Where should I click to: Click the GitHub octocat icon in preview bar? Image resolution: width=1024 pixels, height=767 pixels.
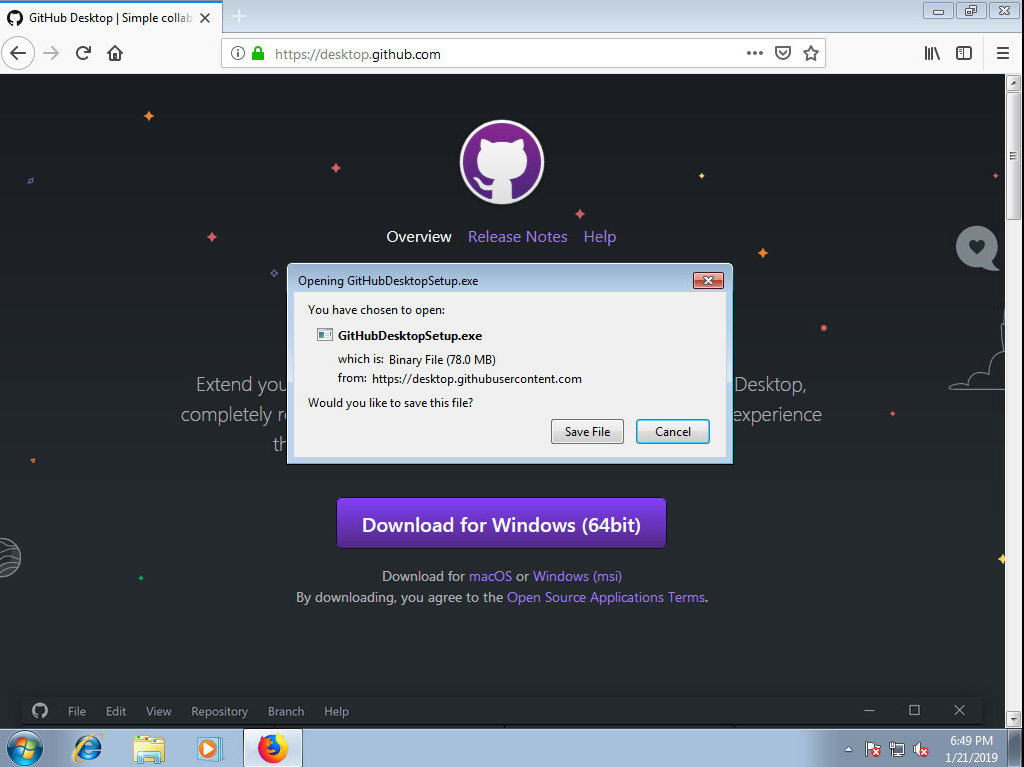40,710
